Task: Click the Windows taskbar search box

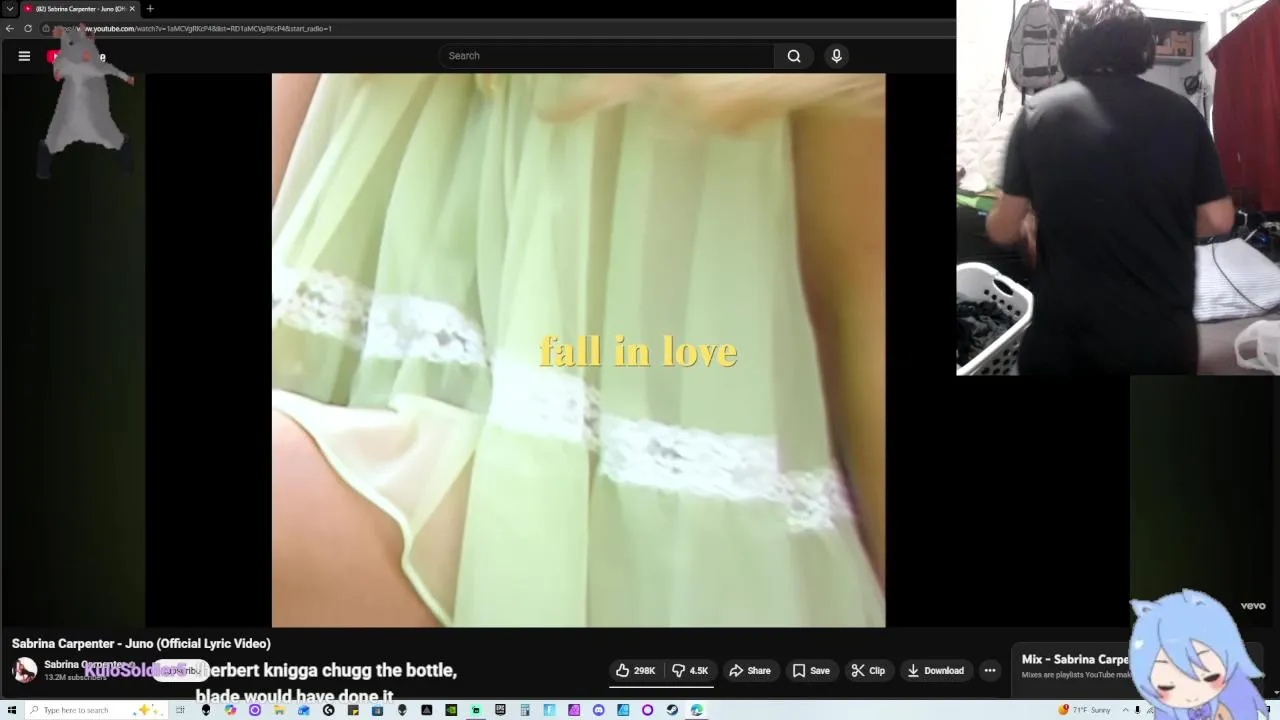Action: coord(95,710)
